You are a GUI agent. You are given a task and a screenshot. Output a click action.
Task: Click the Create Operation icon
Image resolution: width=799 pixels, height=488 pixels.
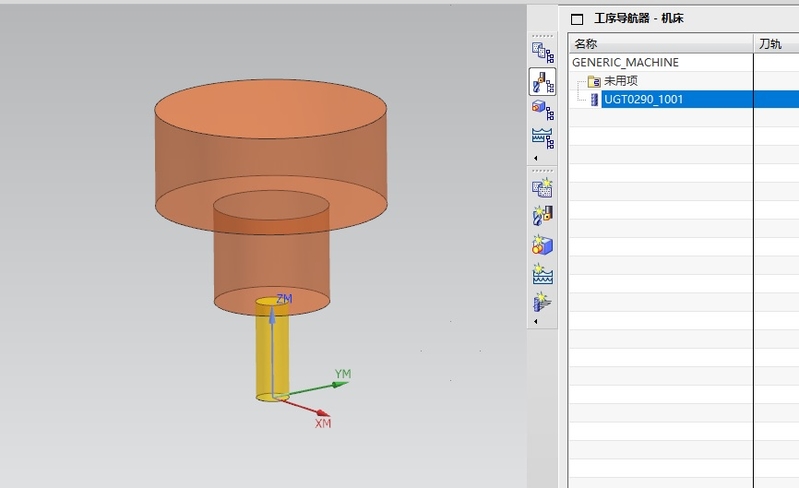[542, 301]
